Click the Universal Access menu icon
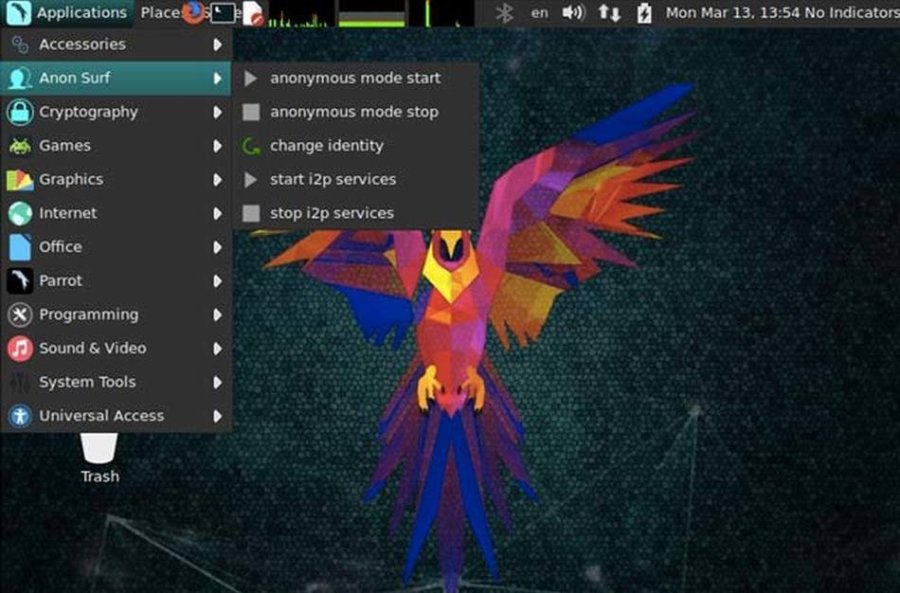The height and width of the screenshot is (593, 900). (20, 416)
